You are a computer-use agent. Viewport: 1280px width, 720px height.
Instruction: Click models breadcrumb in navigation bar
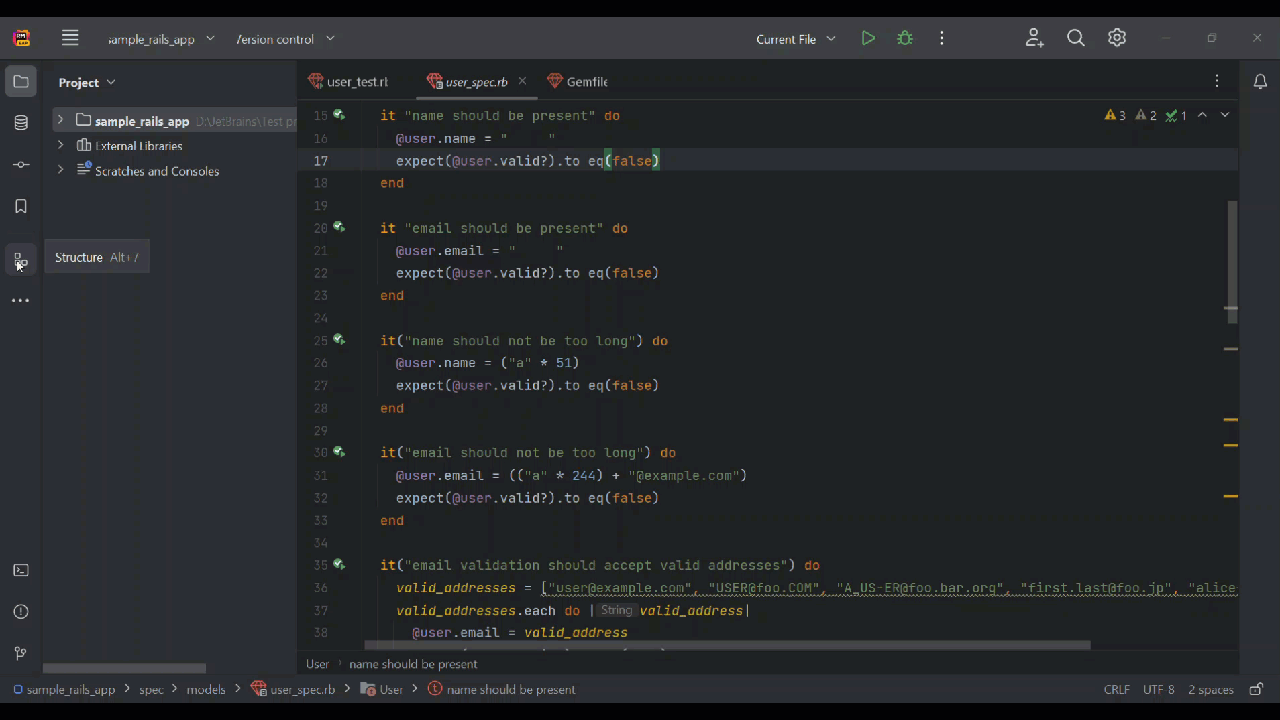[x=206, y=689]
